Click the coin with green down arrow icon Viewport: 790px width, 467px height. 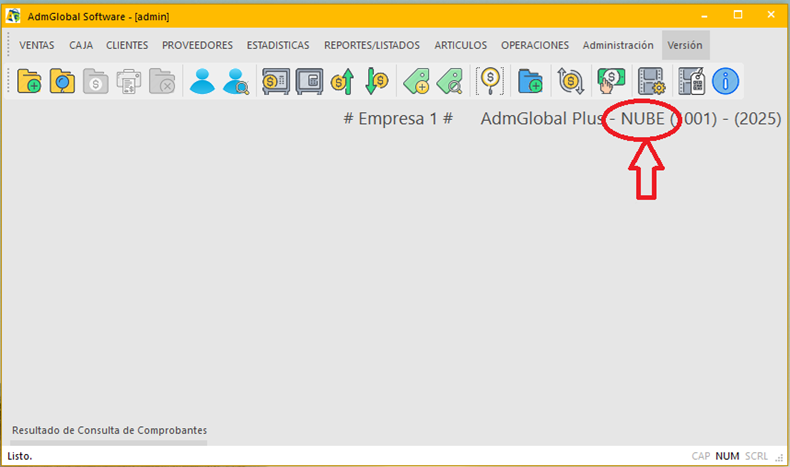(x=376, y=81)
